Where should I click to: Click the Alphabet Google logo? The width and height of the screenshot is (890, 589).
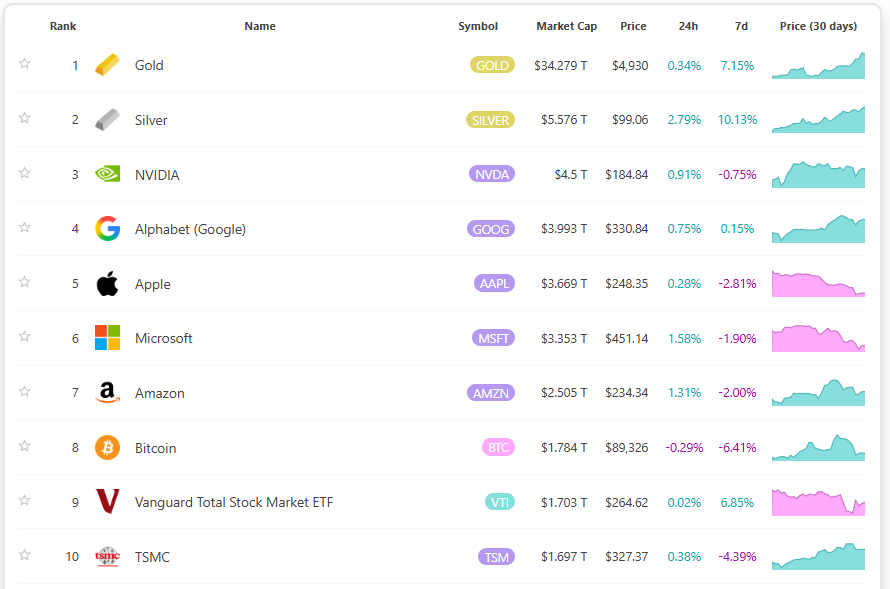pos(107,229)
